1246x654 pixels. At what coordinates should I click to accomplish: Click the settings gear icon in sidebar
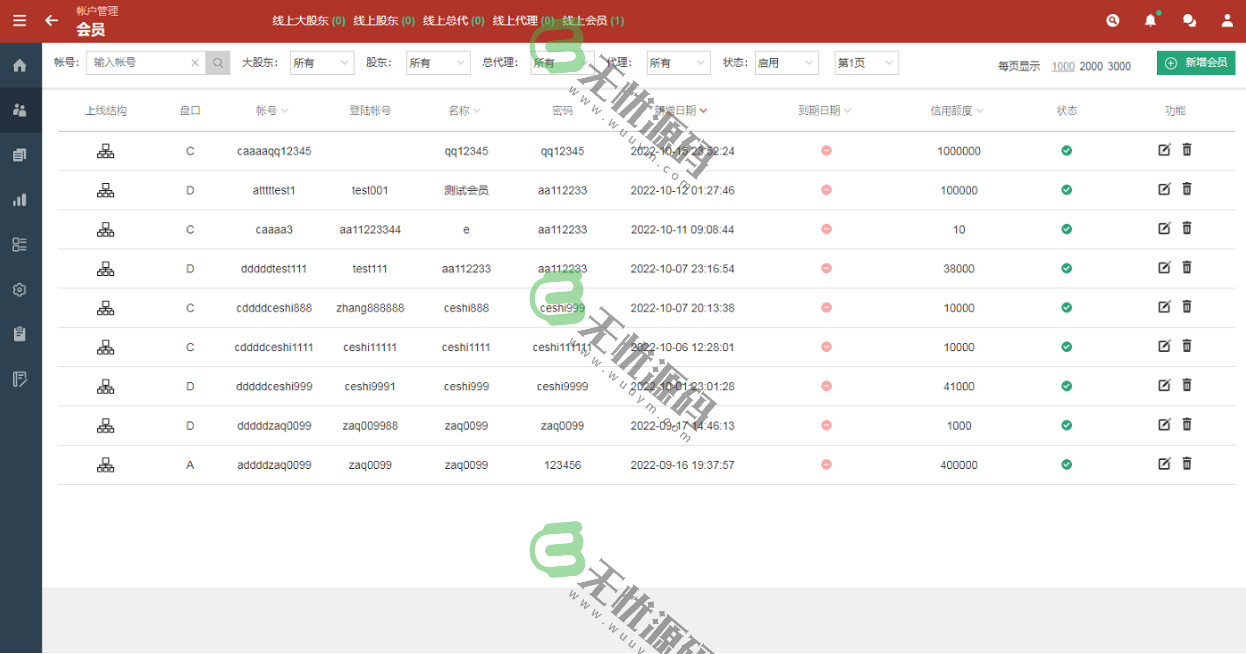click(20, 289)
